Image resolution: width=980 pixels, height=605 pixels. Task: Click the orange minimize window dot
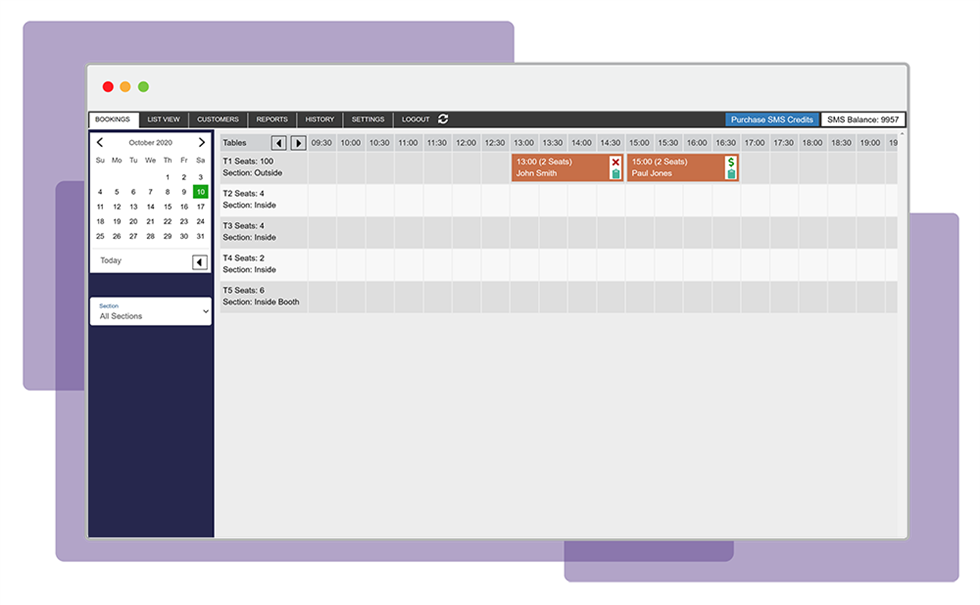coord(126,87)
